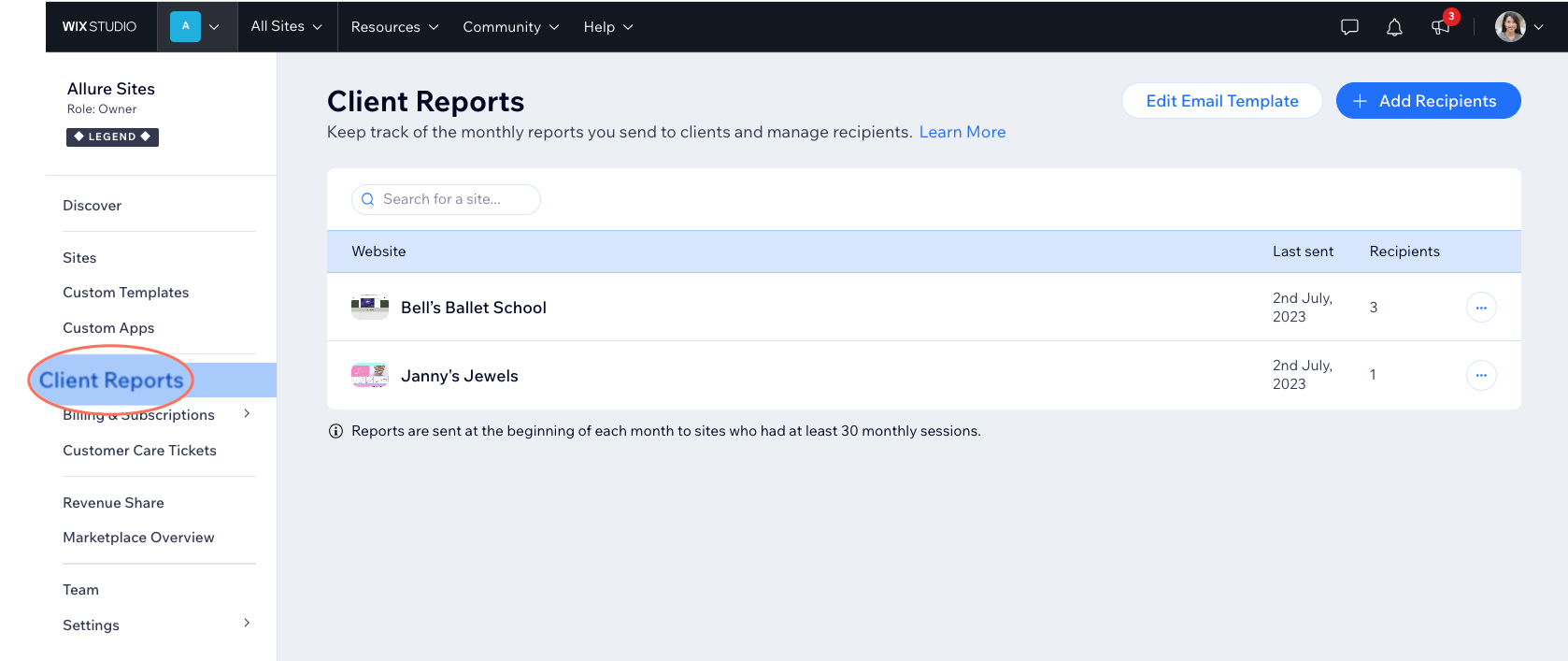Open more actions for Bell's Ballet School
1568x661 pixels.
(1481, 308)
